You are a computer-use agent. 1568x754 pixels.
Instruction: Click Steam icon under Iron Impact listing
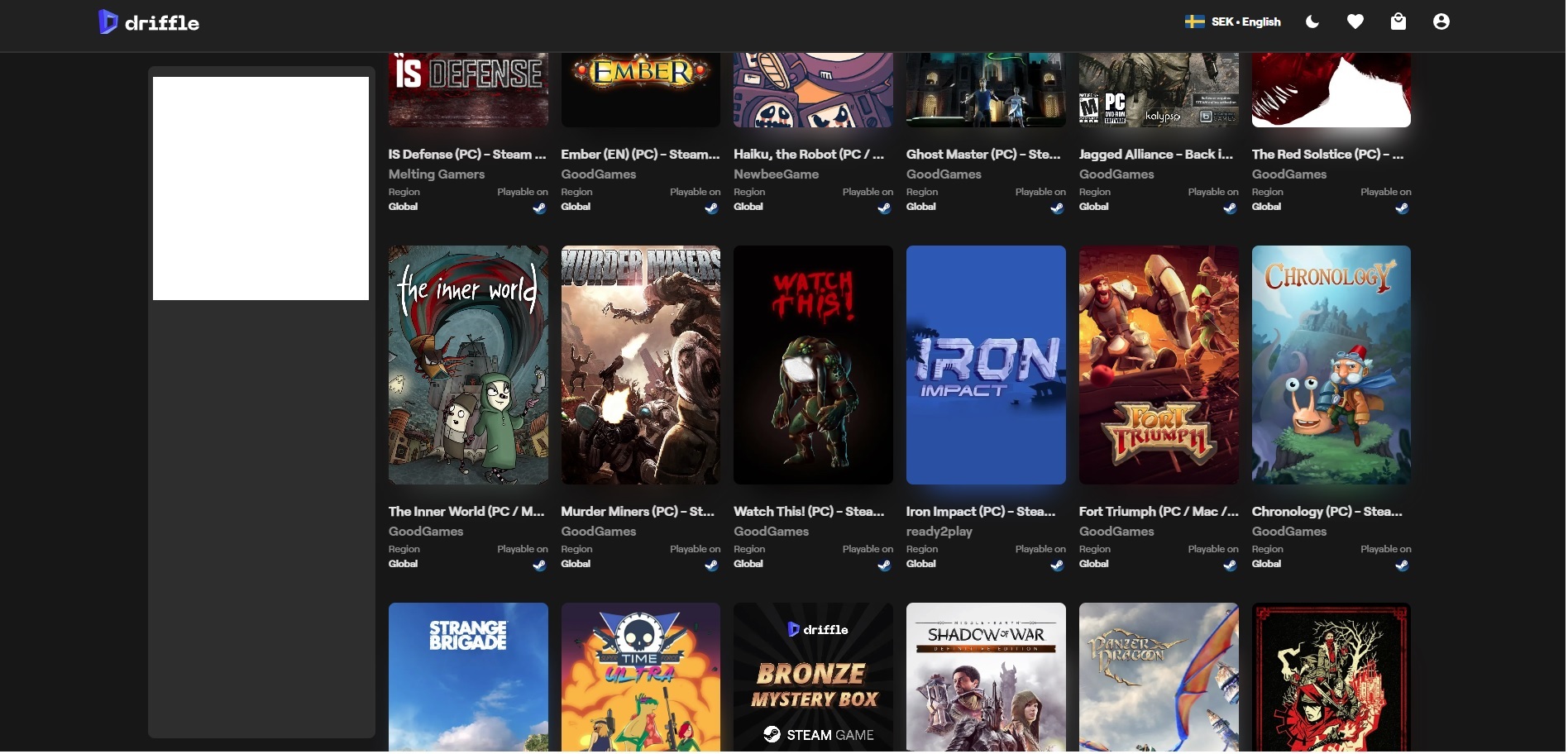(1057, 565)
